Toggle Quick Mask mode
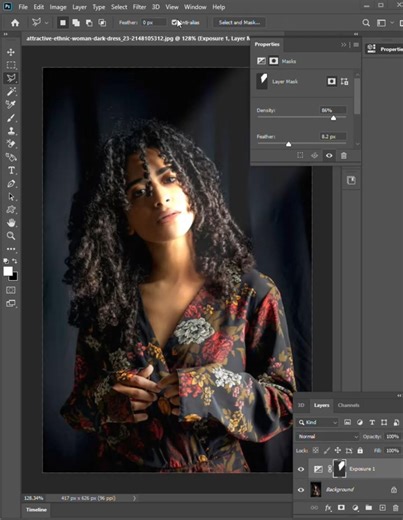403x520 pixels. click(11, 290)
